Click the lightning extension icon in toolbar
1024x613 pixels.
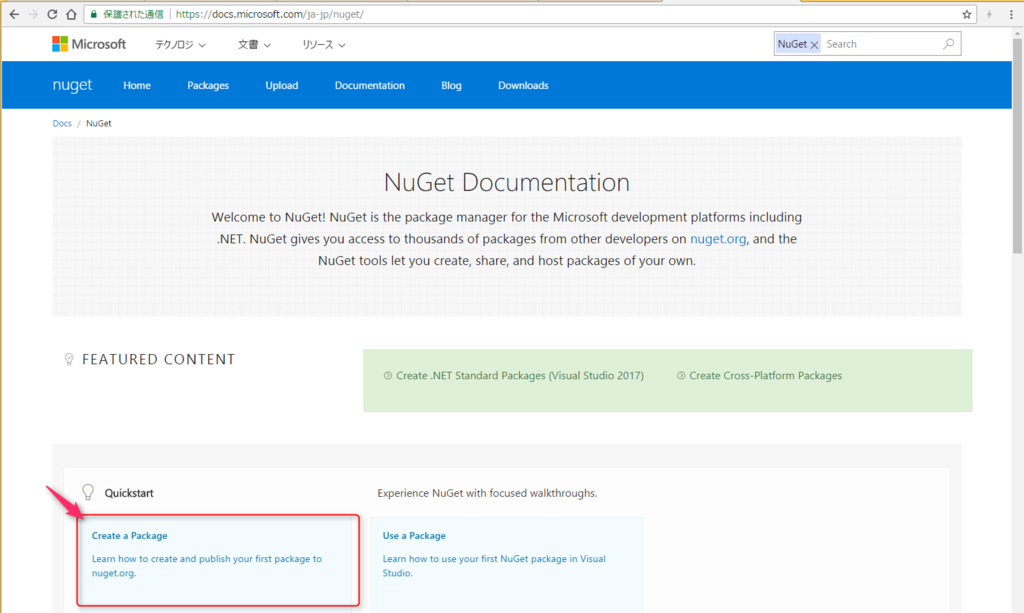[x=989, y=14]
